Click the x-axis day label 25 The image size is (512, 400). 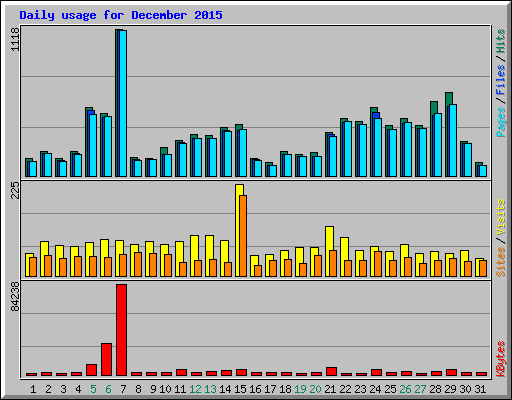[x=390, y=389]
